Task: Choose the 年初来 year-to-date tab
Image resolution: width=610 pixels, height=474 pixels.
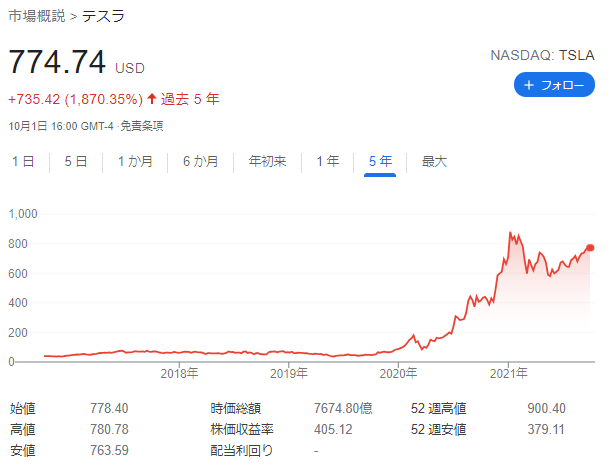Action: coord(268,161)
